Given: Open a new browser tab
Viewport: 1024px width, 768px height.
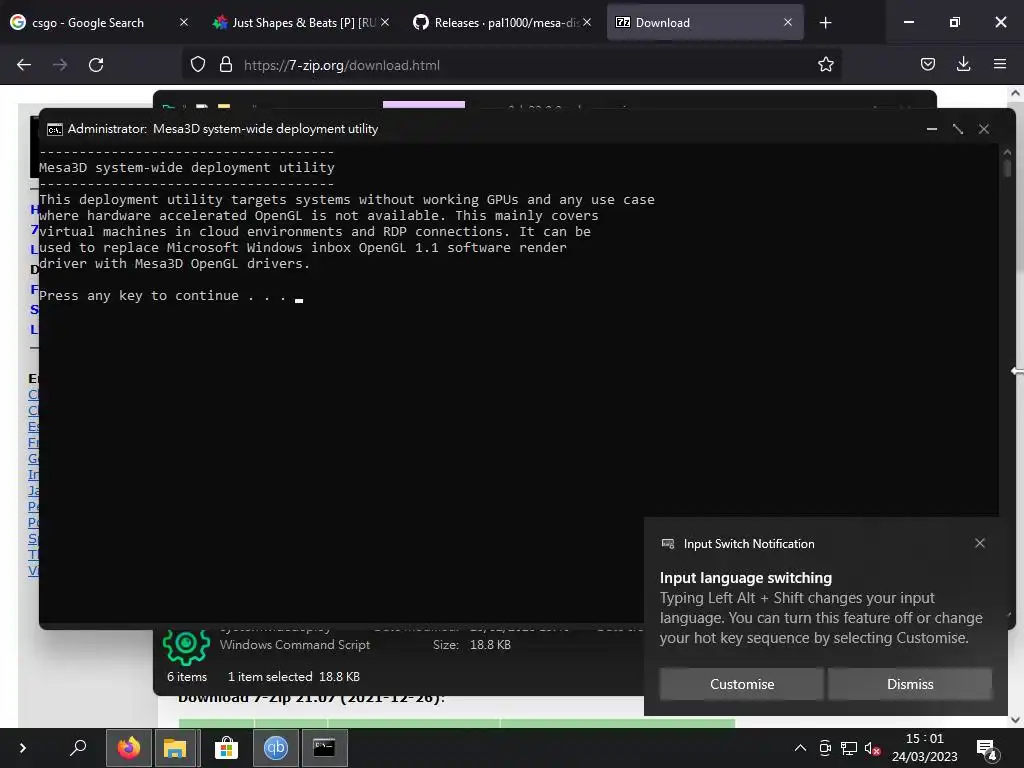Looking at the screenshot, I should [x=825, y=23].
